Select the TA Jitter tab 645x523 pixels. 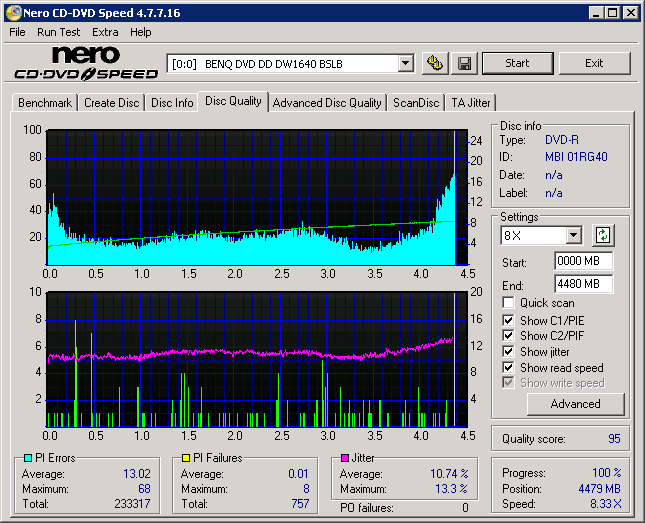pos(470,102)
